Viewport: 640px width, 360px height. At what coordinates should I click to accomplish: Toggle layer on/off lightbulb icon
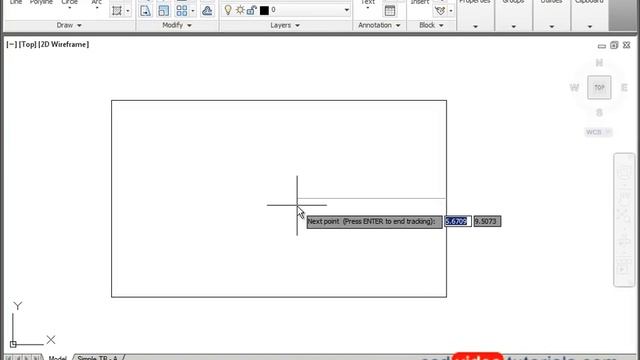(x=228, y=10)
